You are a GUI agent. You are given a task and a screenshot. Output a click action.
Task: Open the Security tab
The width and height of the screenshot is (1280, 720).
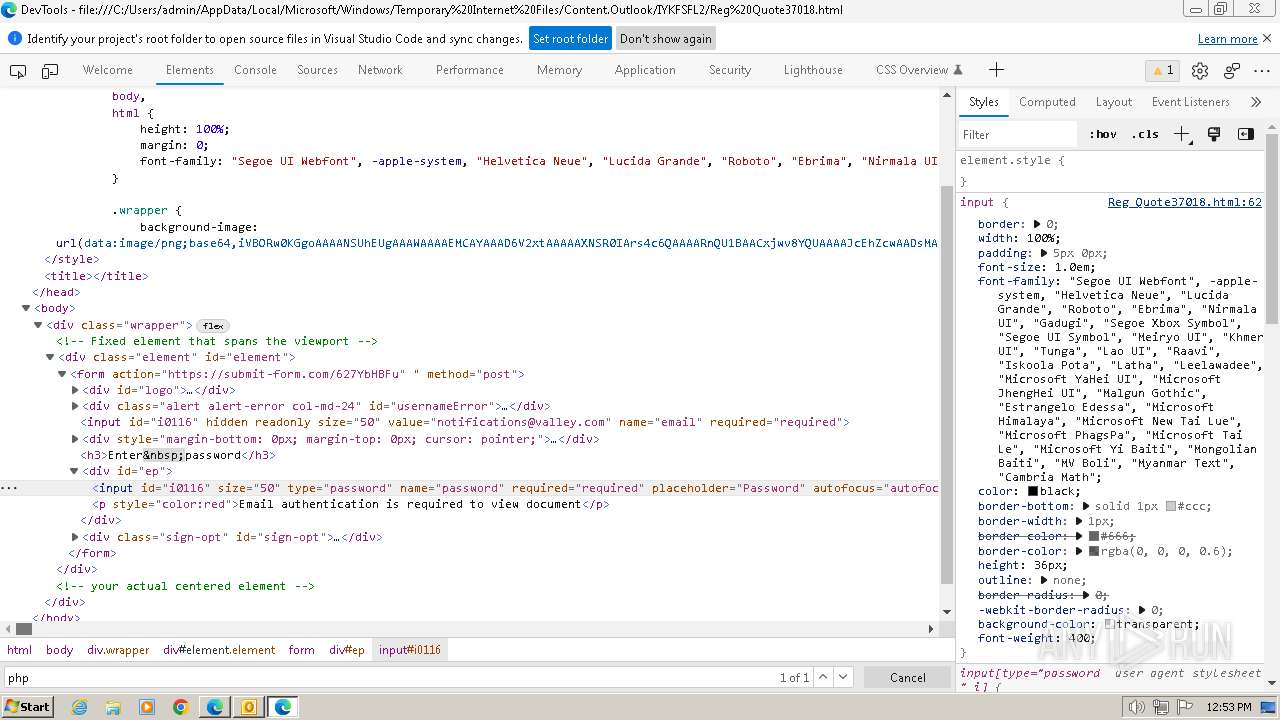[x=730, y=70]
